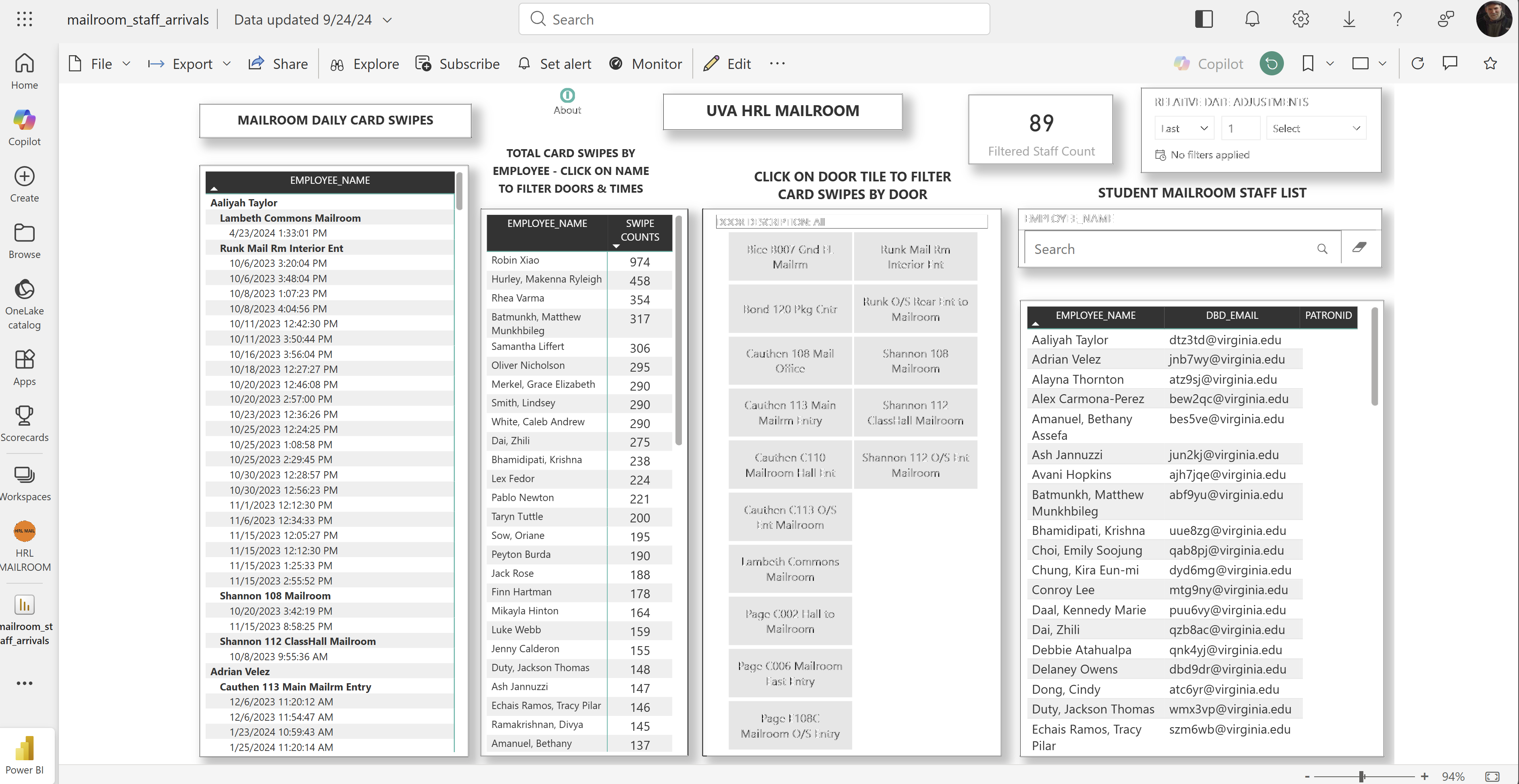The image size is (1519, 784).
Task: Select the Bond 120 Pkg Cntr tile
Action: click(x=790, y=309)
